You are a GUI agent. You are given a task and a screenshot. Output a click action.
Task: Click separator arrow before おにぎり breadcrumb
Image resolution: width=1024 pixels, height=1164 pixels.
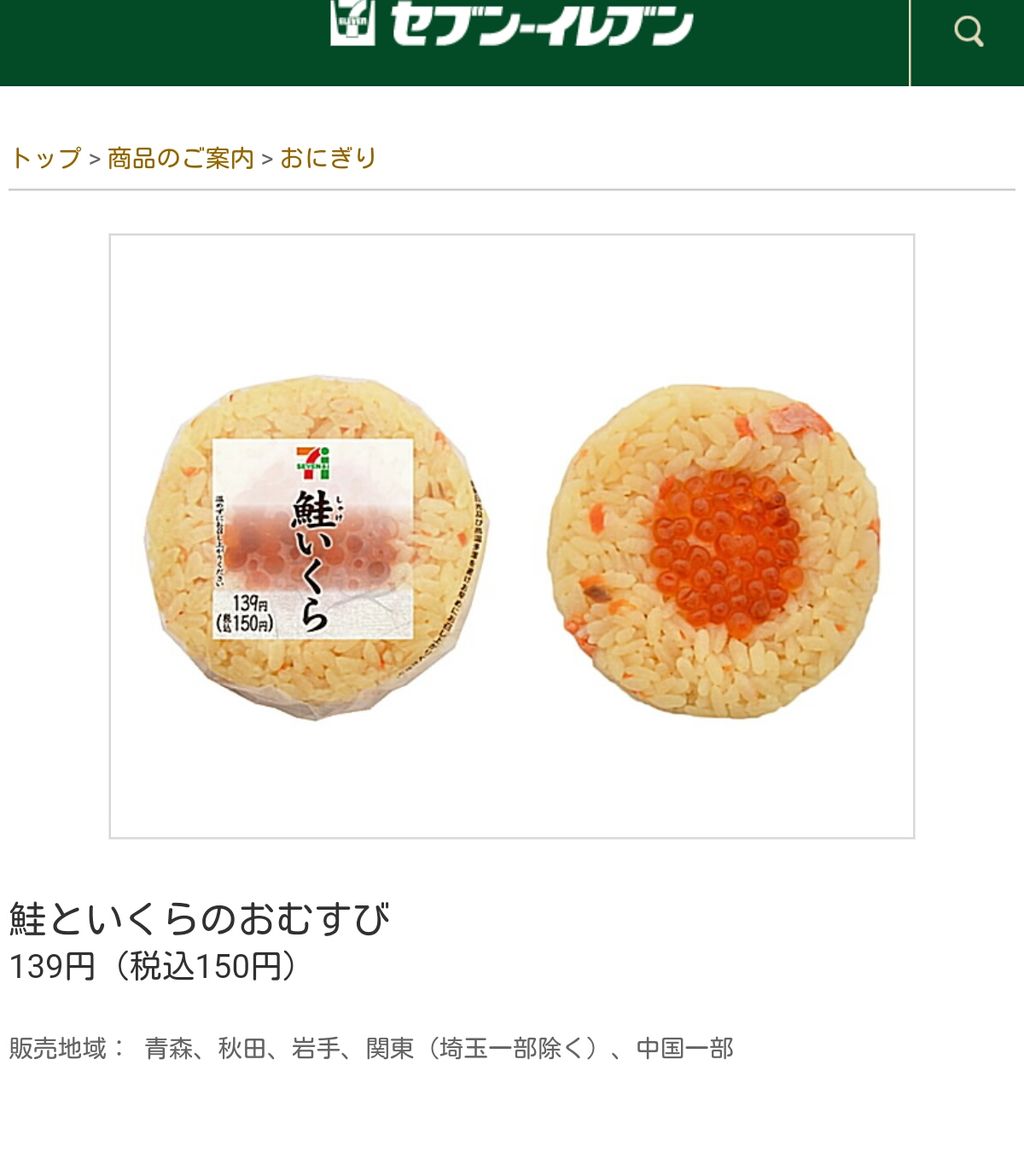tap(267, 160)
